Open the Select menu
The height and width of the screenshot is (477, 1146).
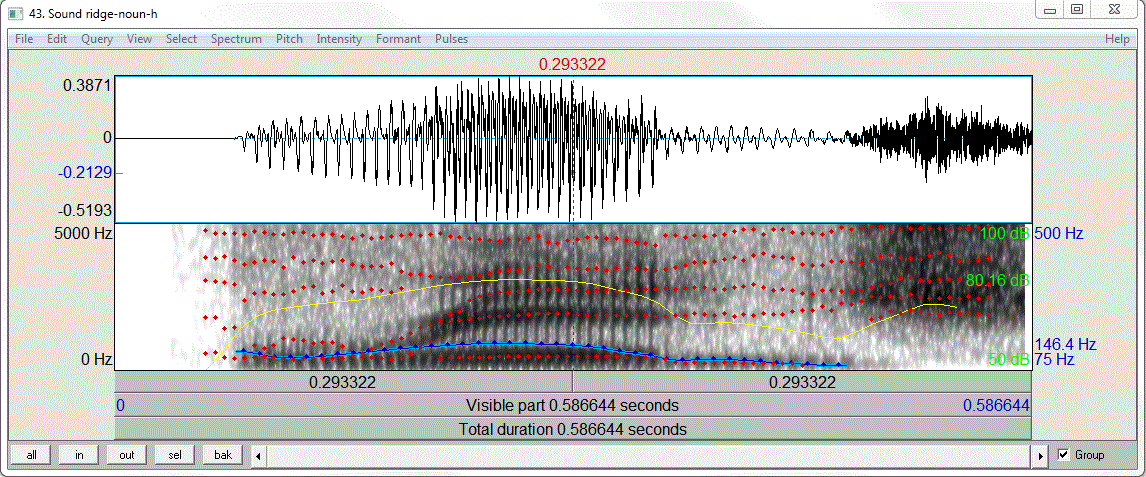(x=181, y=39)
